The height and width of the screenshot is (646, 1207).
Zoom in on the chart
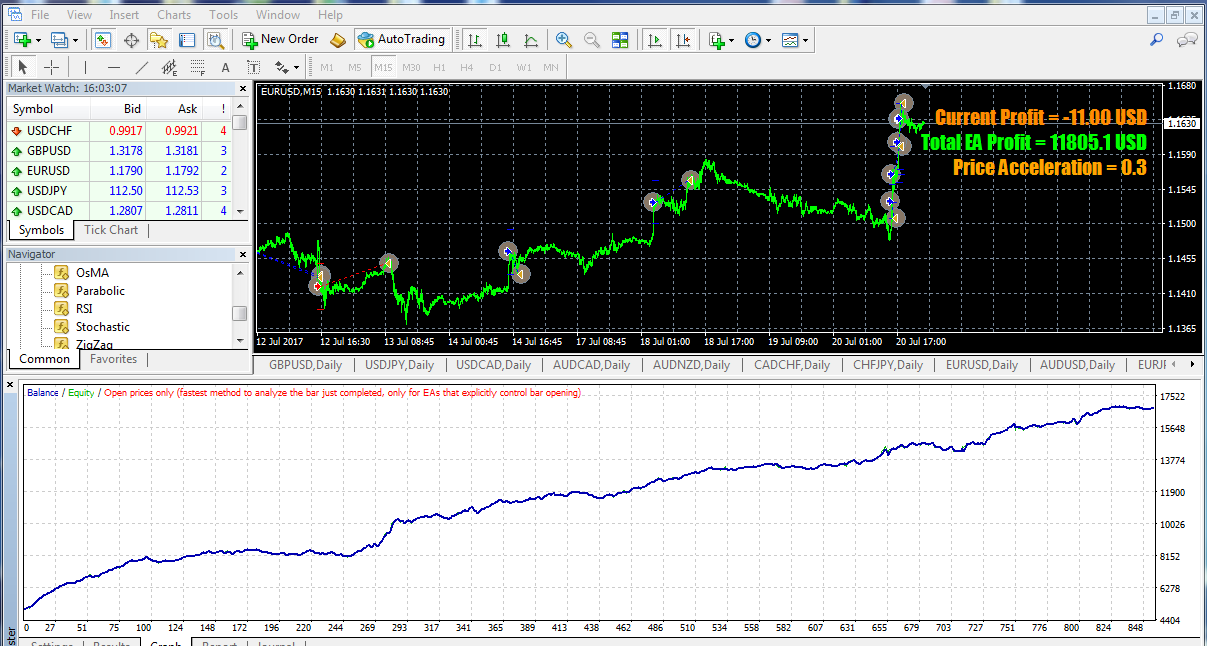[x=564, y=40]
